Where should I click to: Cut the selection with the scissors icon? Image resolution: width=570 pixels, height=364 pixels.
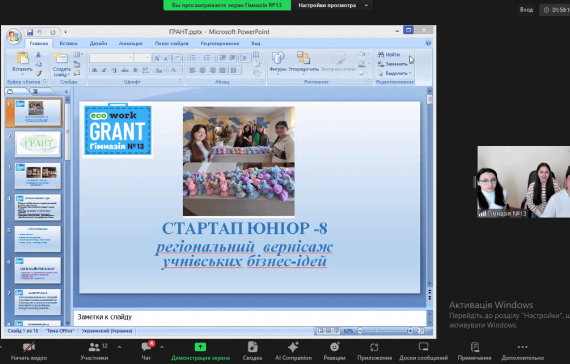[38, 55]
